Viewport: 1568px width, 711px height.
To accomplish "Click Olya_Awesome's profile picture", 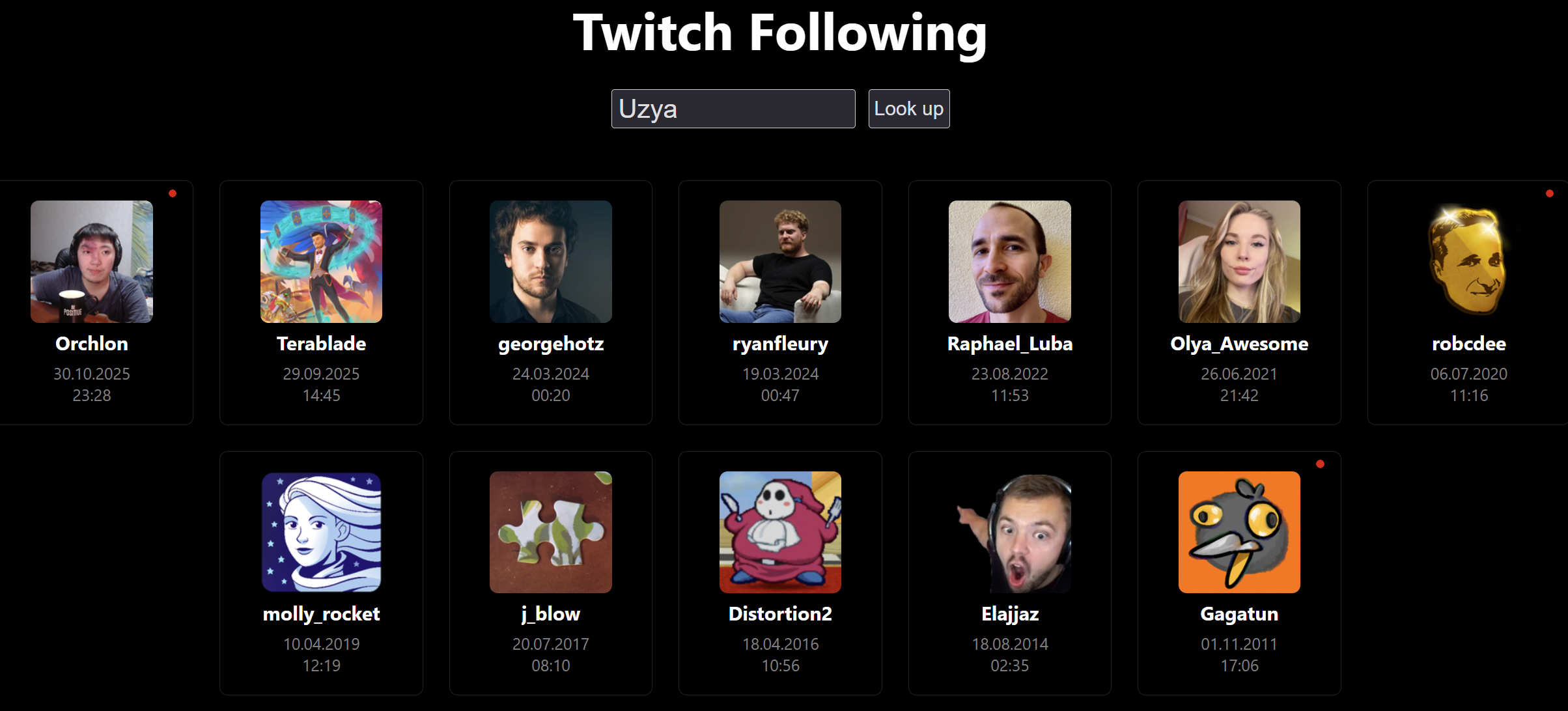I will [x=1239, y=262].
